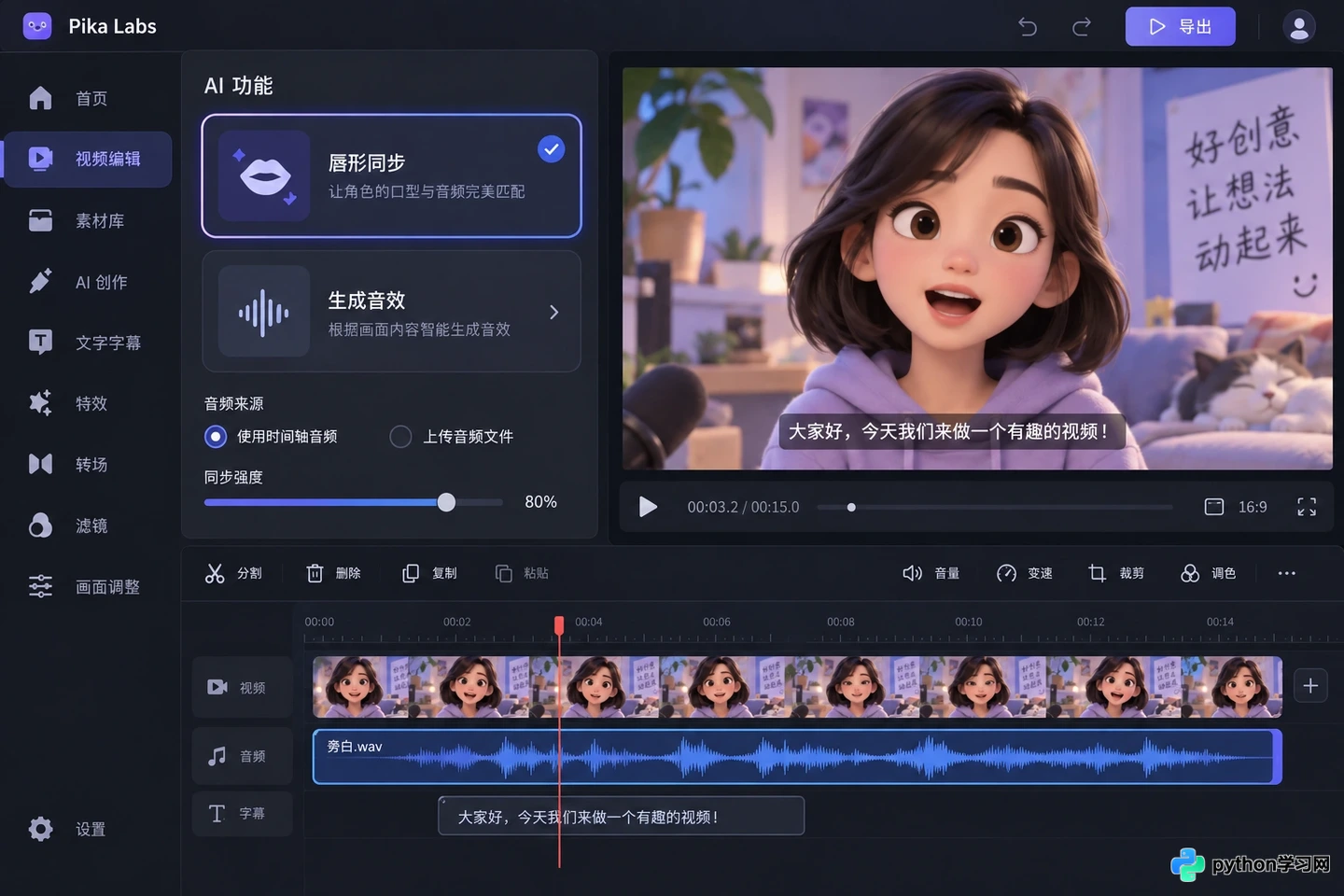The image size is (1344, 896).
Task: Select the 字幕 track header
Action: (243, 814)
